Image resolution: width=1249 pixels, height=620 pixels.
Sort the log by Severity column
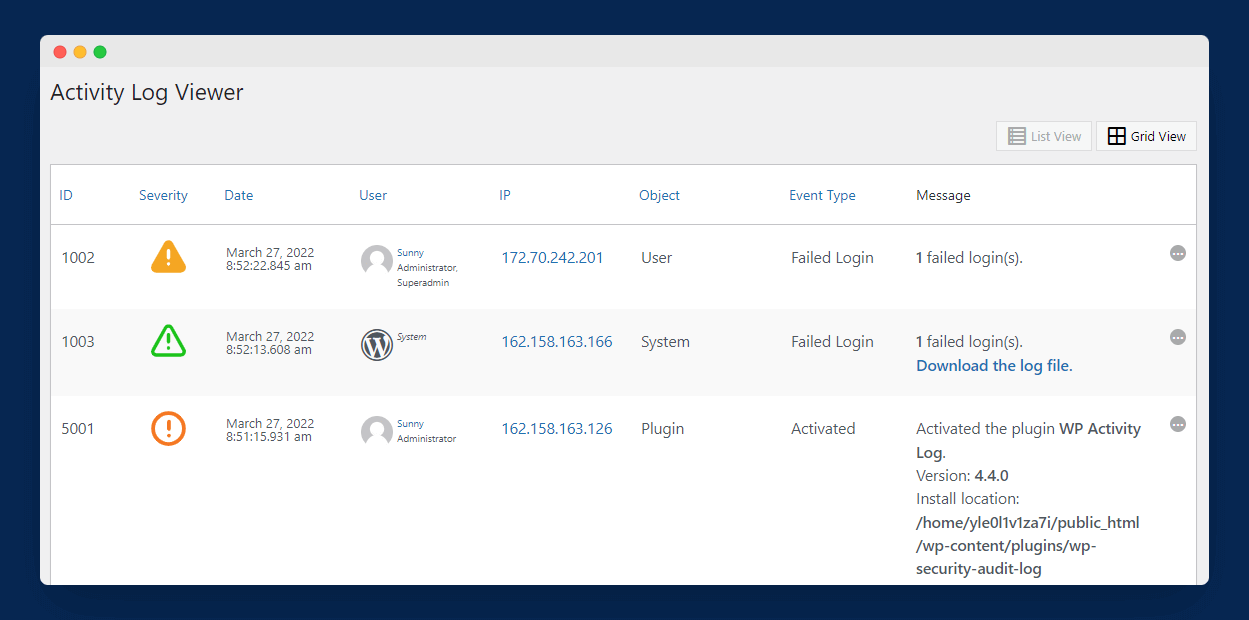(x=163, y=195)
